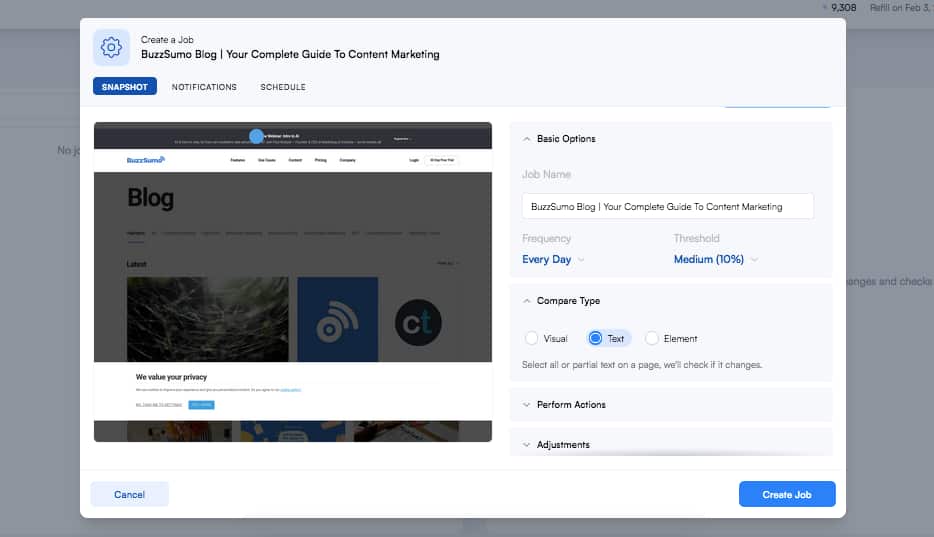Select the Visual compare type
Viewport: 934px width, 537px height.
(x=532, y=339)
